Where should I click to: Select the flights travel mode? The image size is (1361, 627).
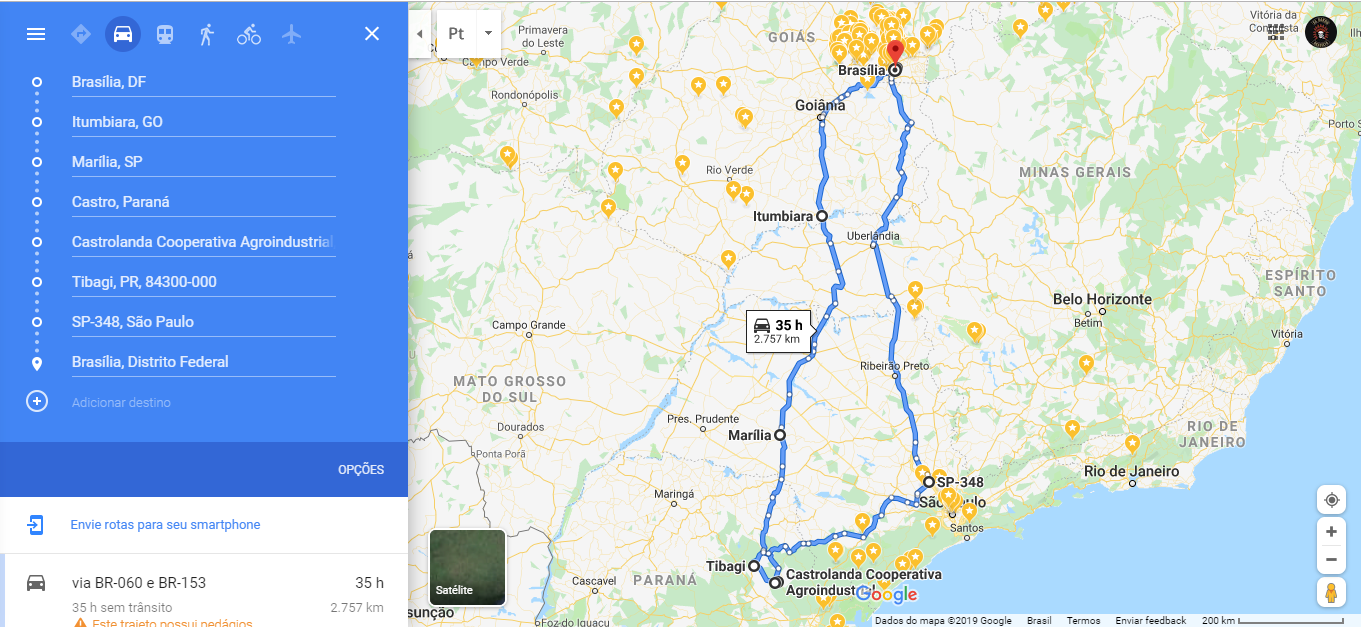(291, 34)
